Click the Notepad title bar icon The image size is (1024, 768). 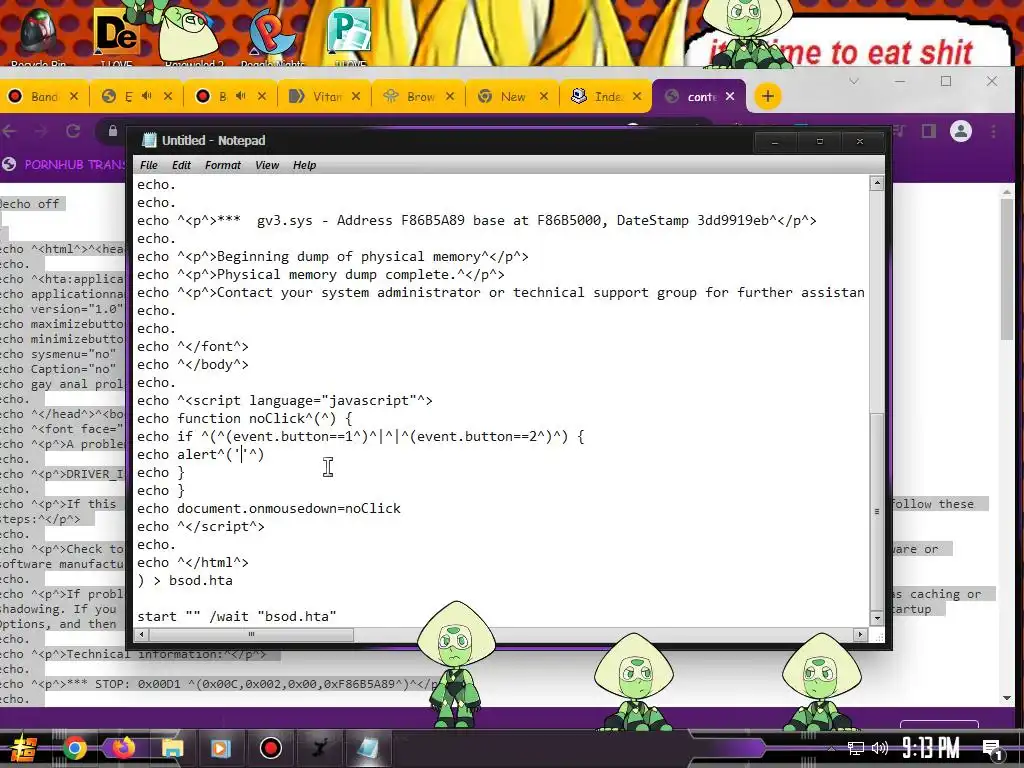pyautogui.click(x=150, y=140)
